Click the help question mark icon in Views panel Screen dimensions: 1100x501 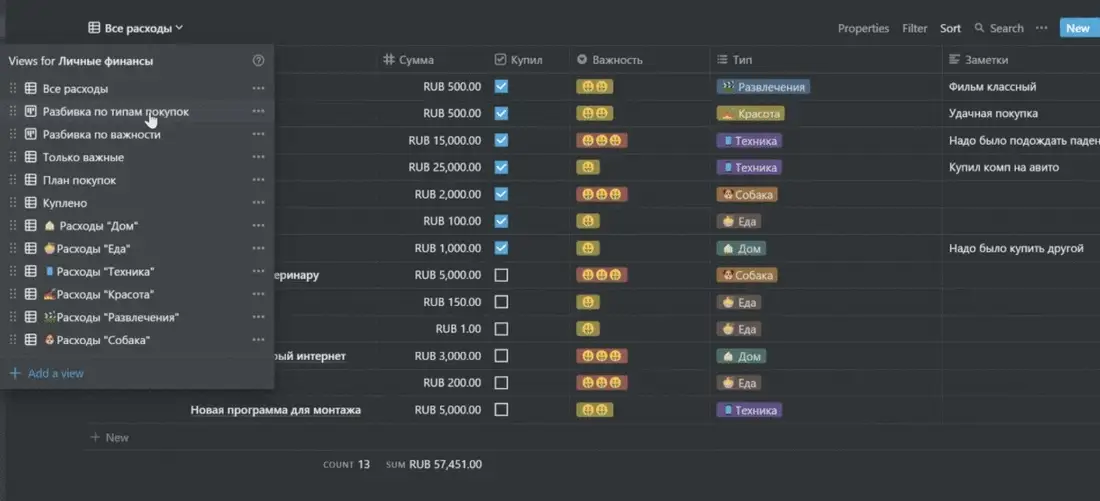[258, 61]
